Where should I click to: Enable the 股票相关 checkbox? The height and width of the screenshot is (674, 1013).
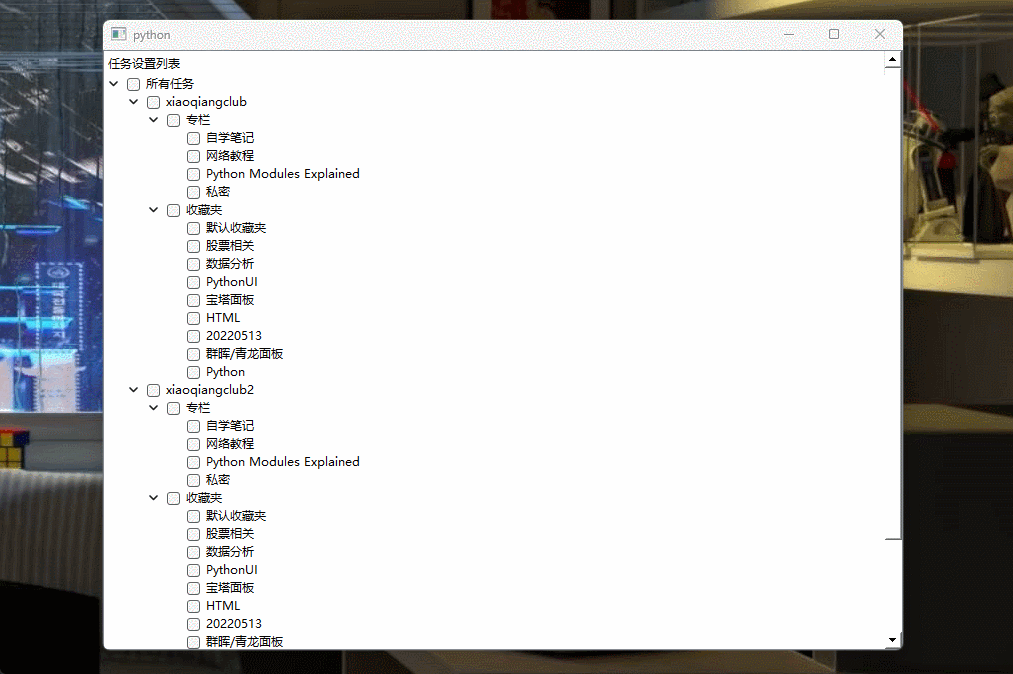point(192,245)
